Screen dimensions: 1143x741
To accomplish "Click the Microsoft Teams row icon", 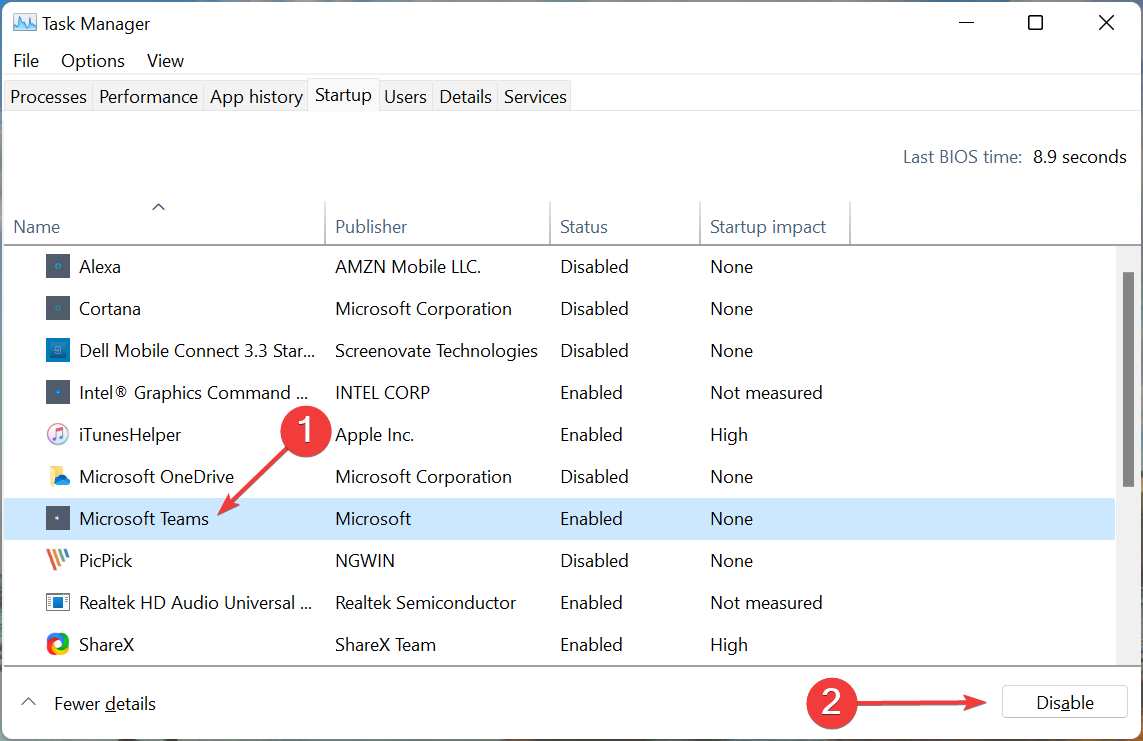I will 58,519.
